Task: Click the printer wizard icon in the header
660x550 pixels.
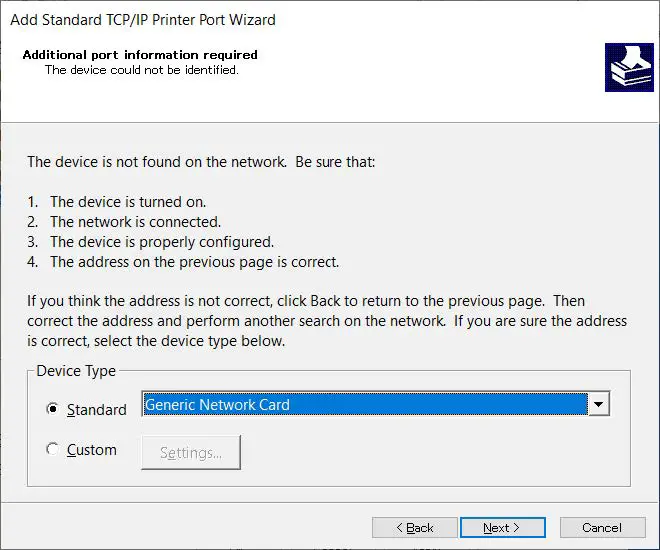Action: click(x=629, y=67)
